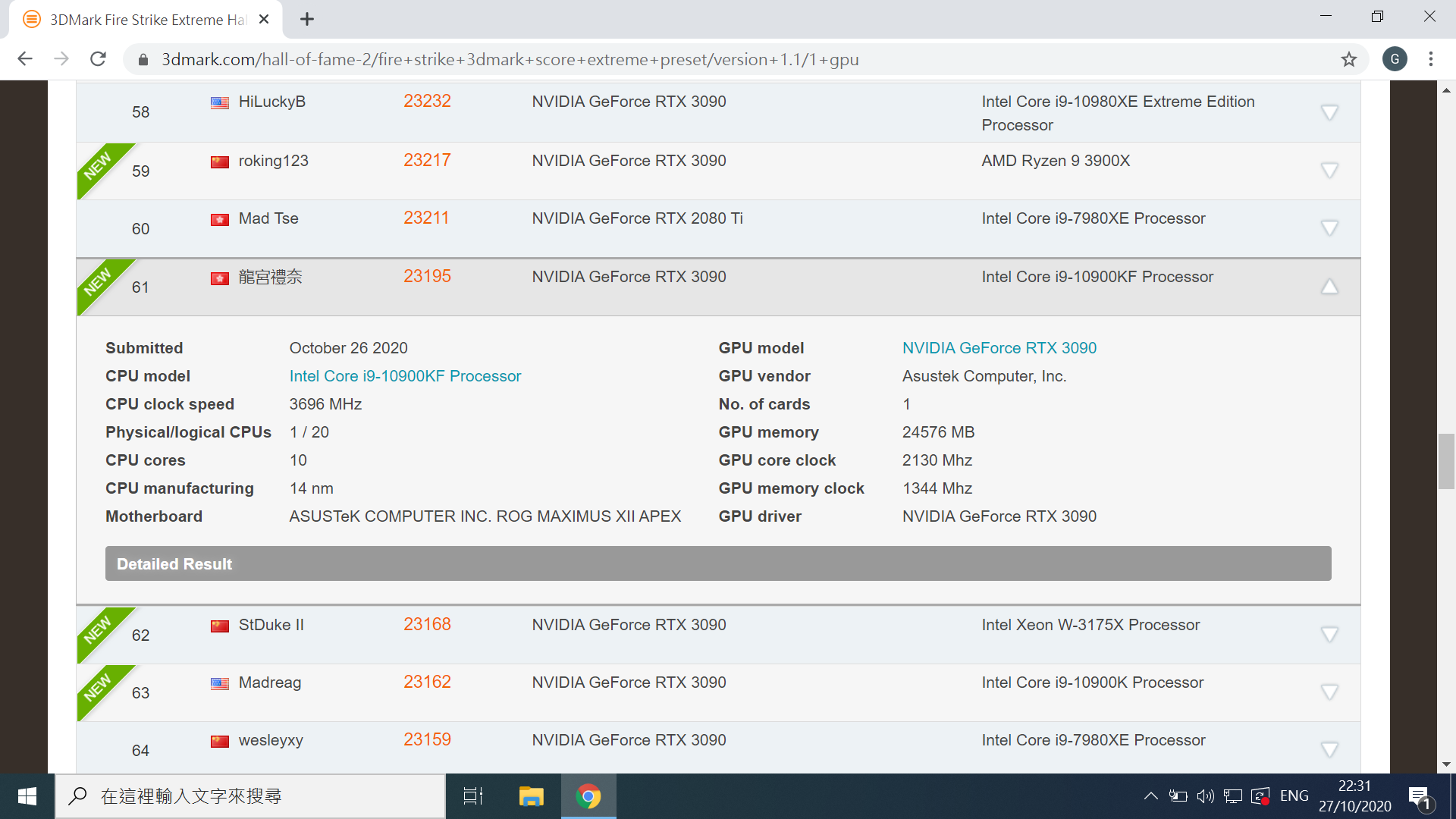Collapse row 61 details panel
The image size is (1456, 819).
click(1329, 287)
